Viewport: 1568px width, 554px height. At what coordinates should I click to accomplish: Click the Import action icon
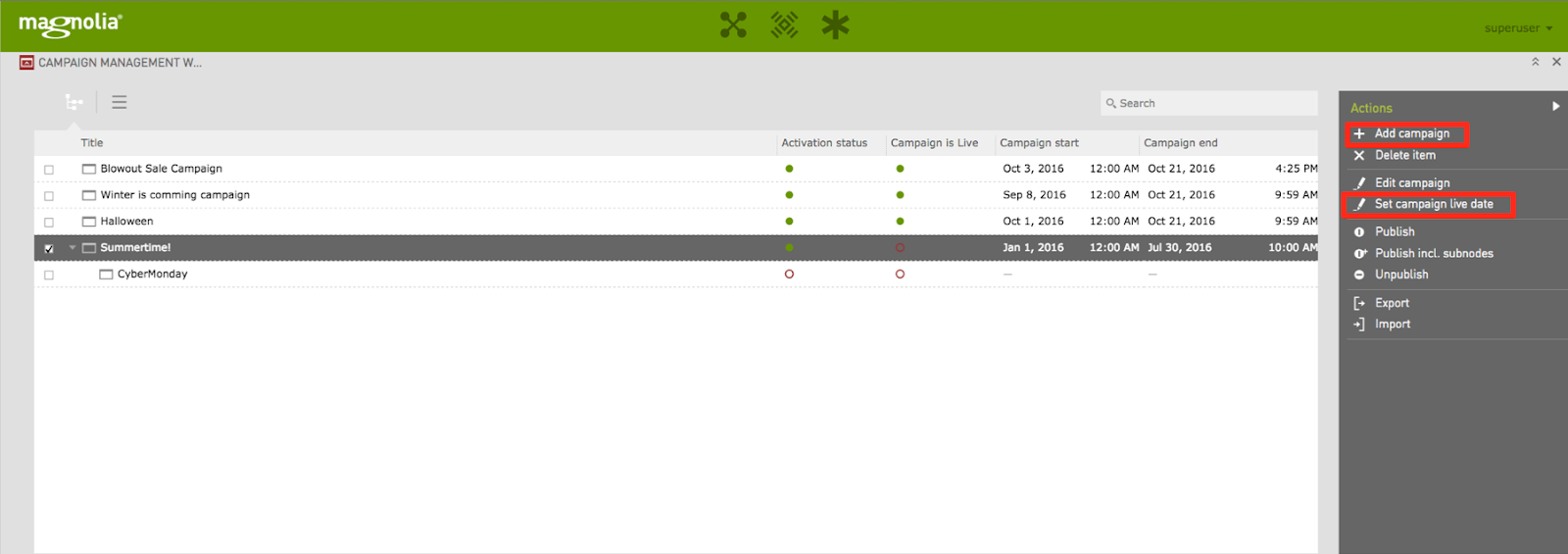pyautogui.click(x=1359, y=325)
